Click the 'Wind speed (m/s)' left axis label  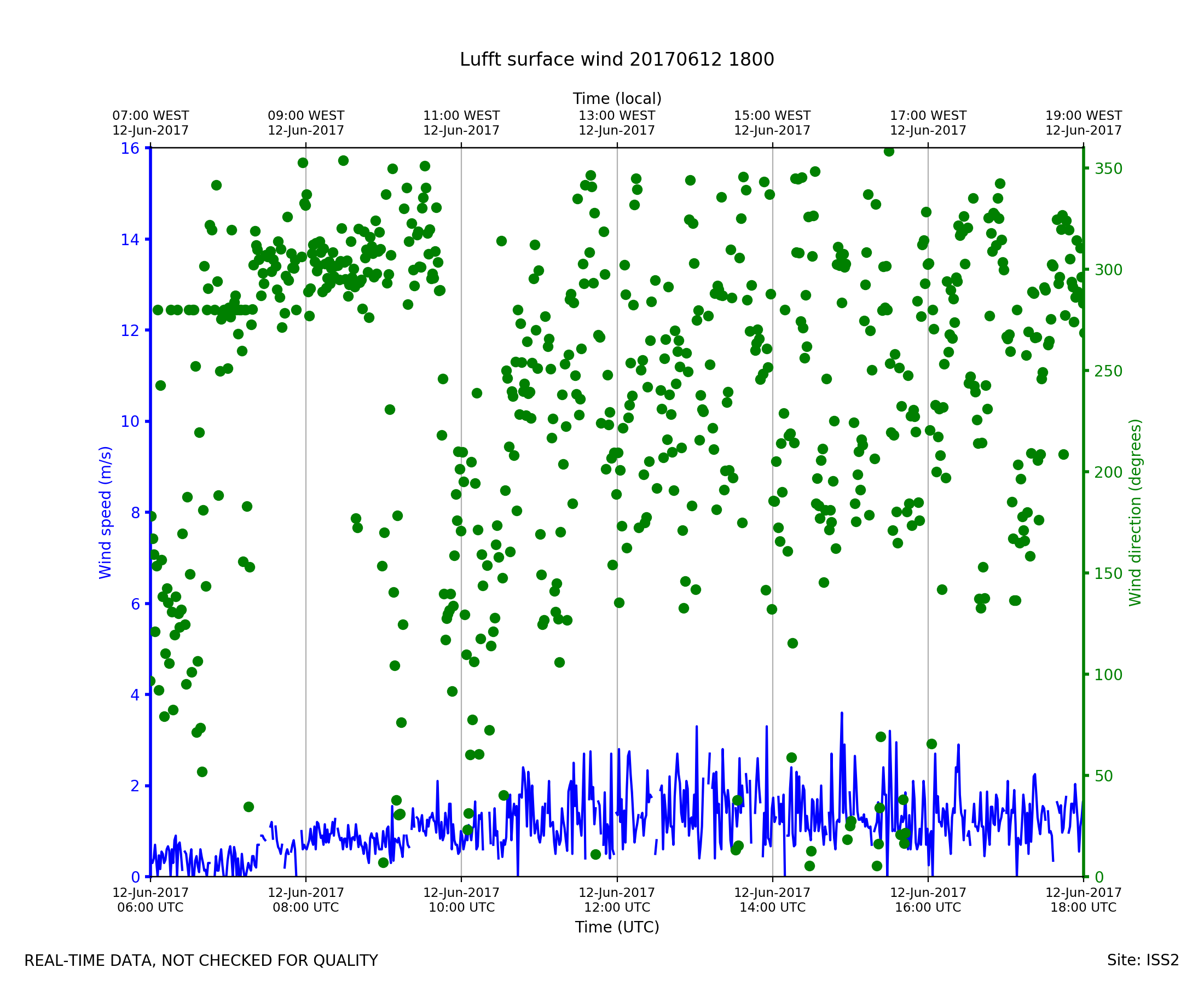click(106, 512)
